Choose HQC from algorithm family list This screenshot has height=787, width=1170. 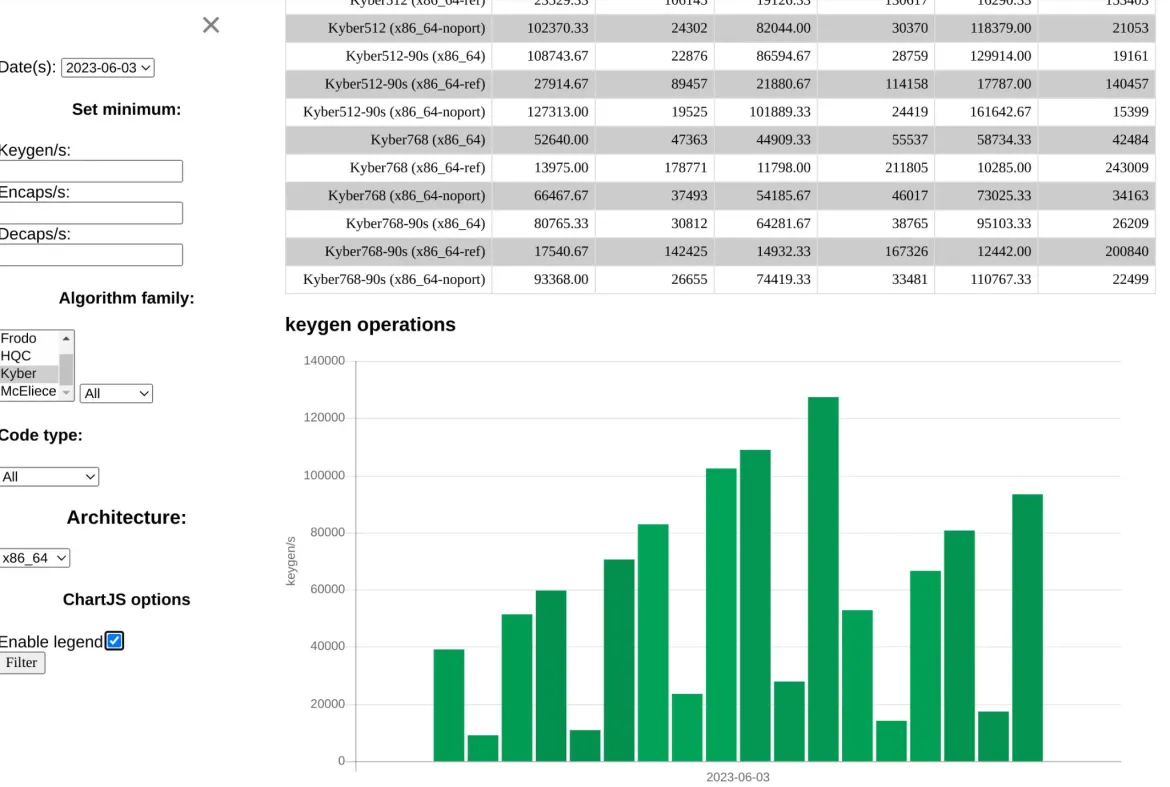[28, 356]
